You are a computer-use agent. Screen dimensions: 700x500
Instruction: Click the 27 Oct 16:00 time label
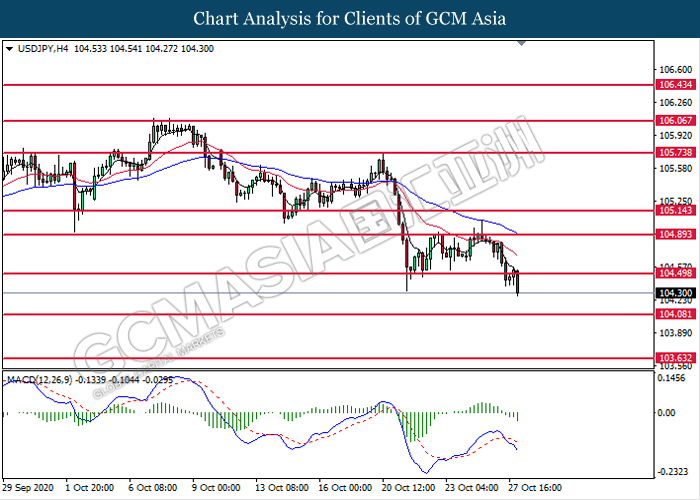535,488
